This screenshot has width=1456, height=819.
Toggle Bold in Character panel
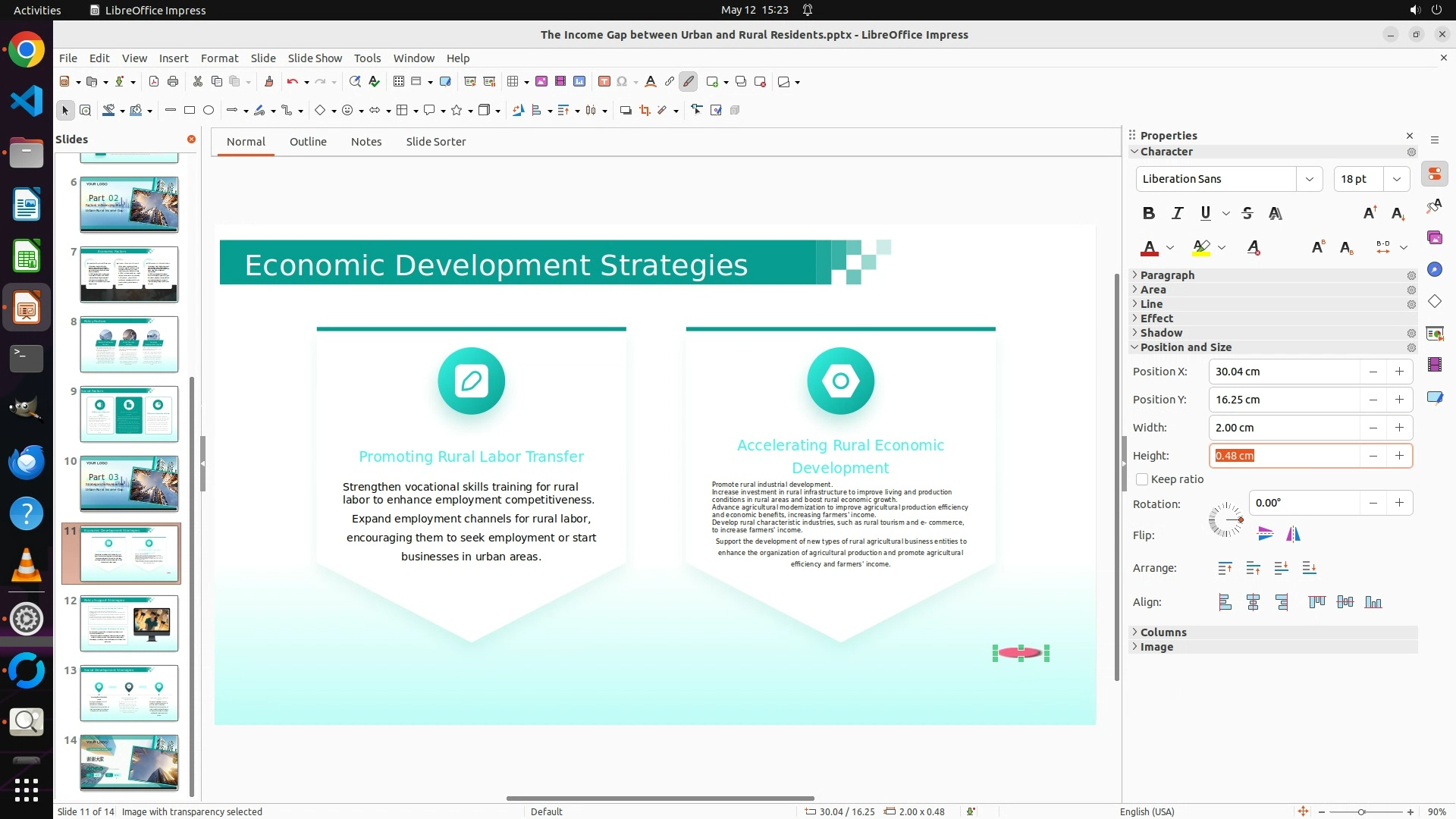point(1149,214)
